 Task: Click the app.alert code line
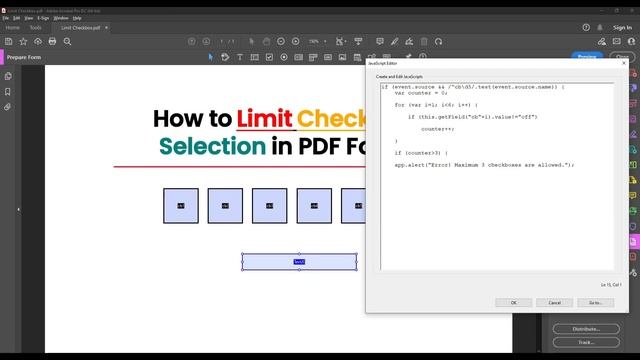tap(484, 165)
